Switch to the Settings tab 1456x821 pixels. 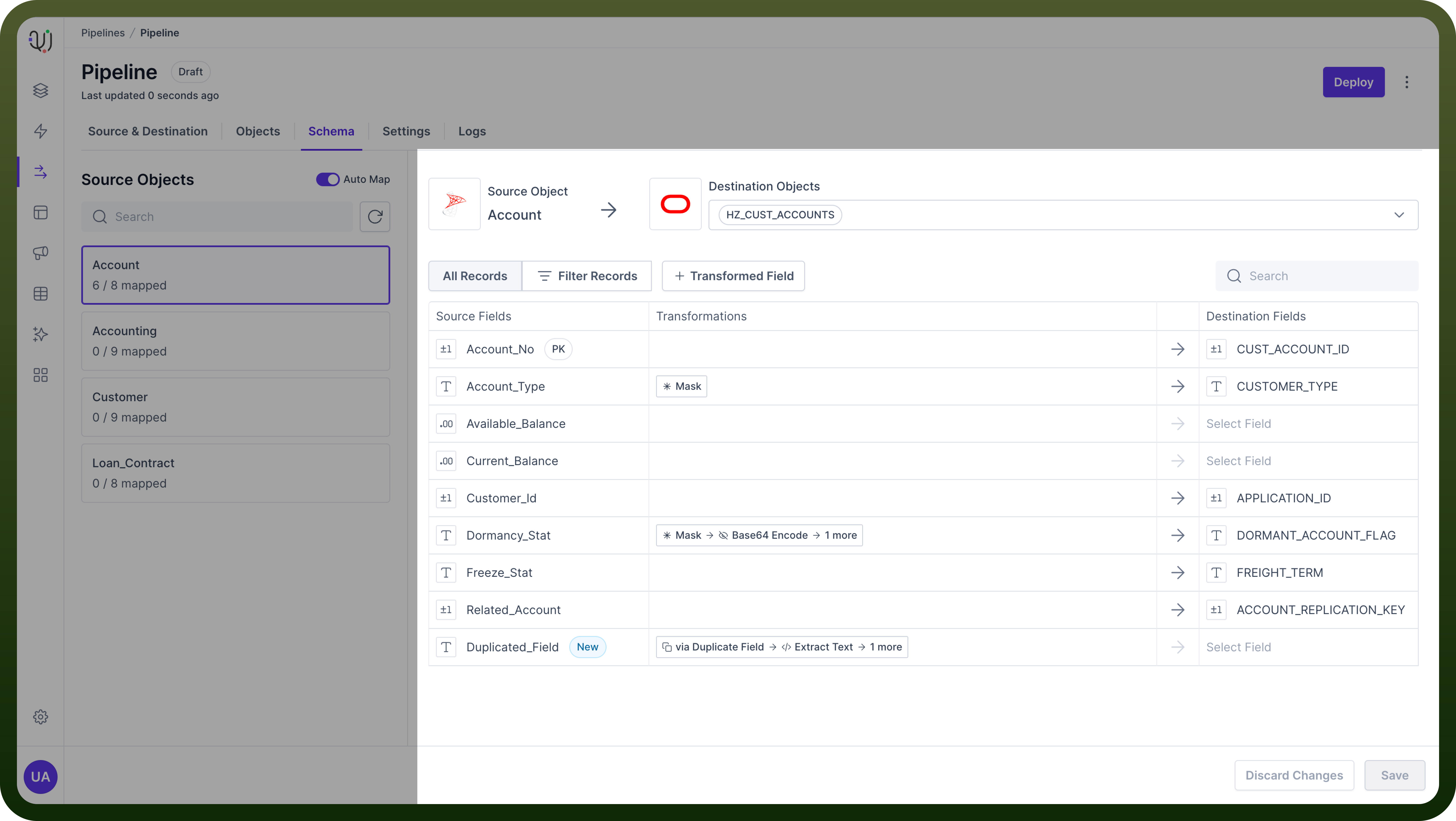(406, 131)
